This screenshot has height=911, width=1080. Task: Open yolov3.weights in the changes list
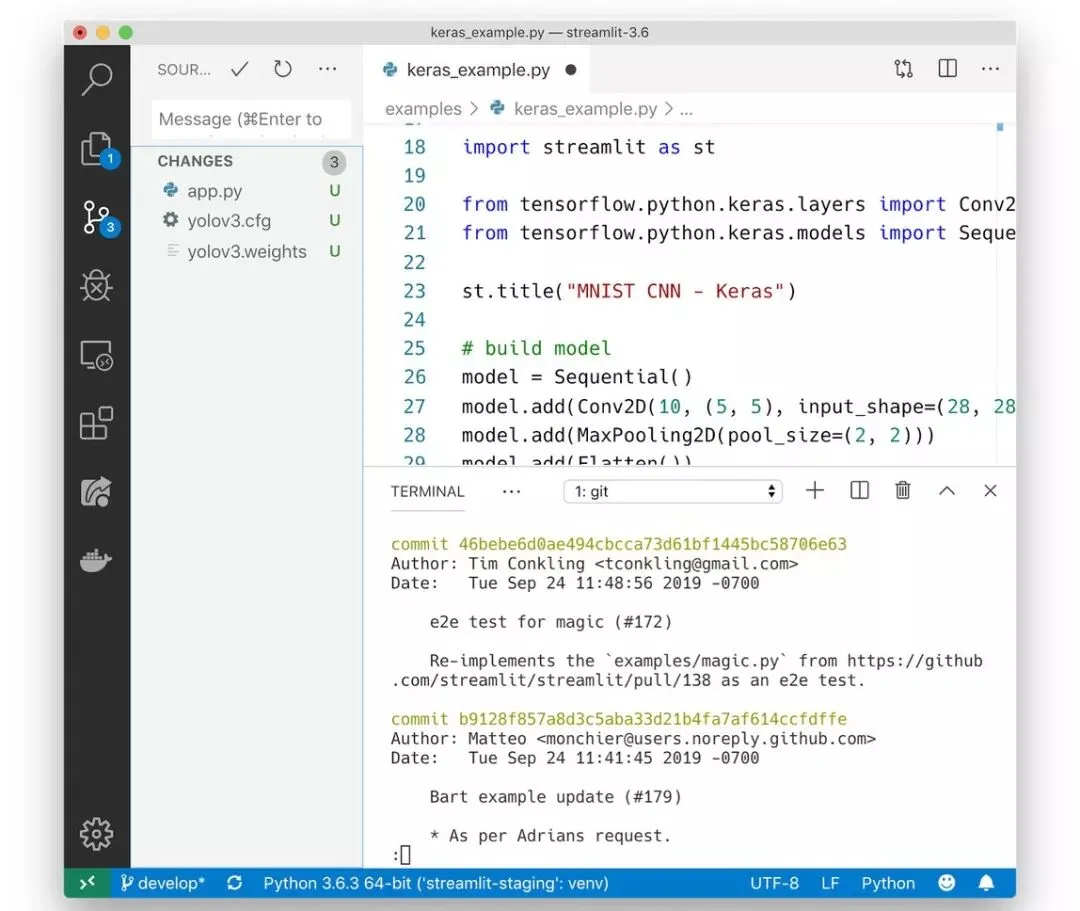tap(247, 251)
